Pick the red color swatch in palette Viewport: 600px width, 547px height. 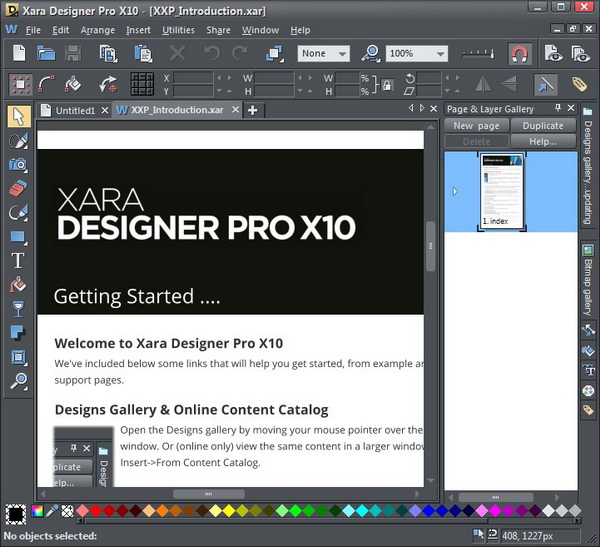click(96, 511)
